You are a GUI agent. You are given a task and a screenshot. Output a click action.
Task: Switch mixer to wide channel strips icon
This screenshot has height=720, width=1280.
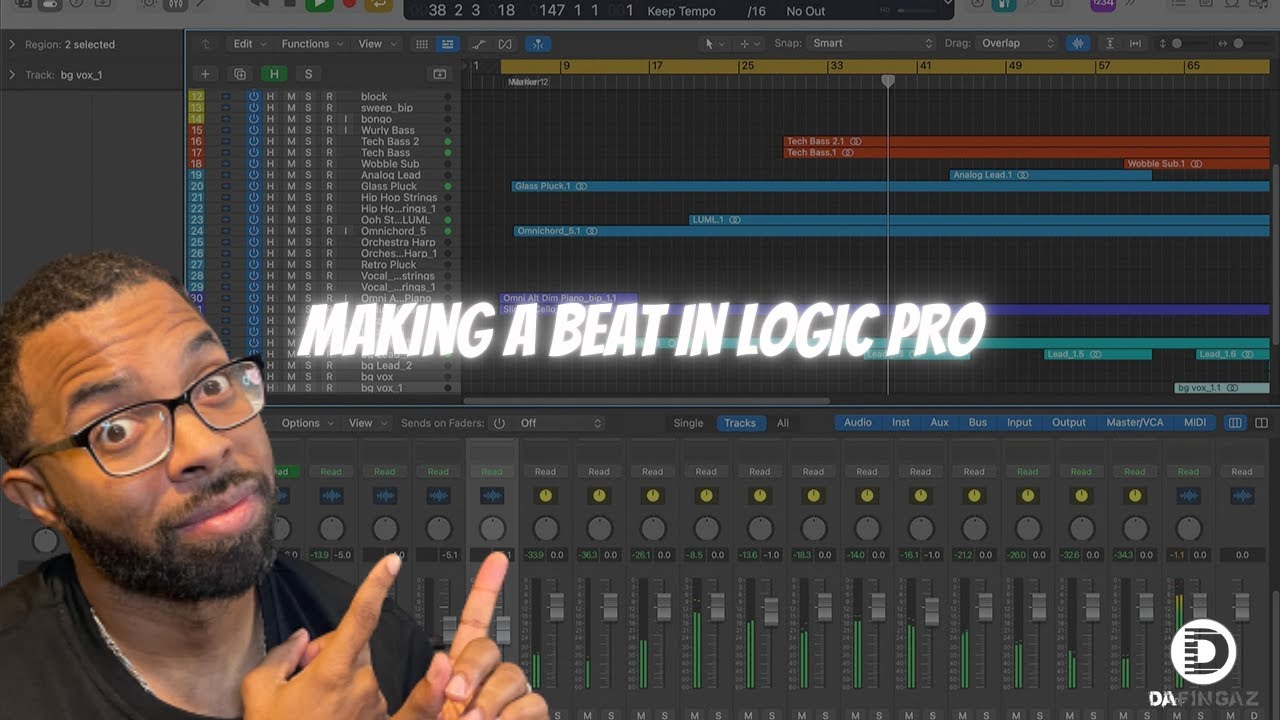[1261, 423]
